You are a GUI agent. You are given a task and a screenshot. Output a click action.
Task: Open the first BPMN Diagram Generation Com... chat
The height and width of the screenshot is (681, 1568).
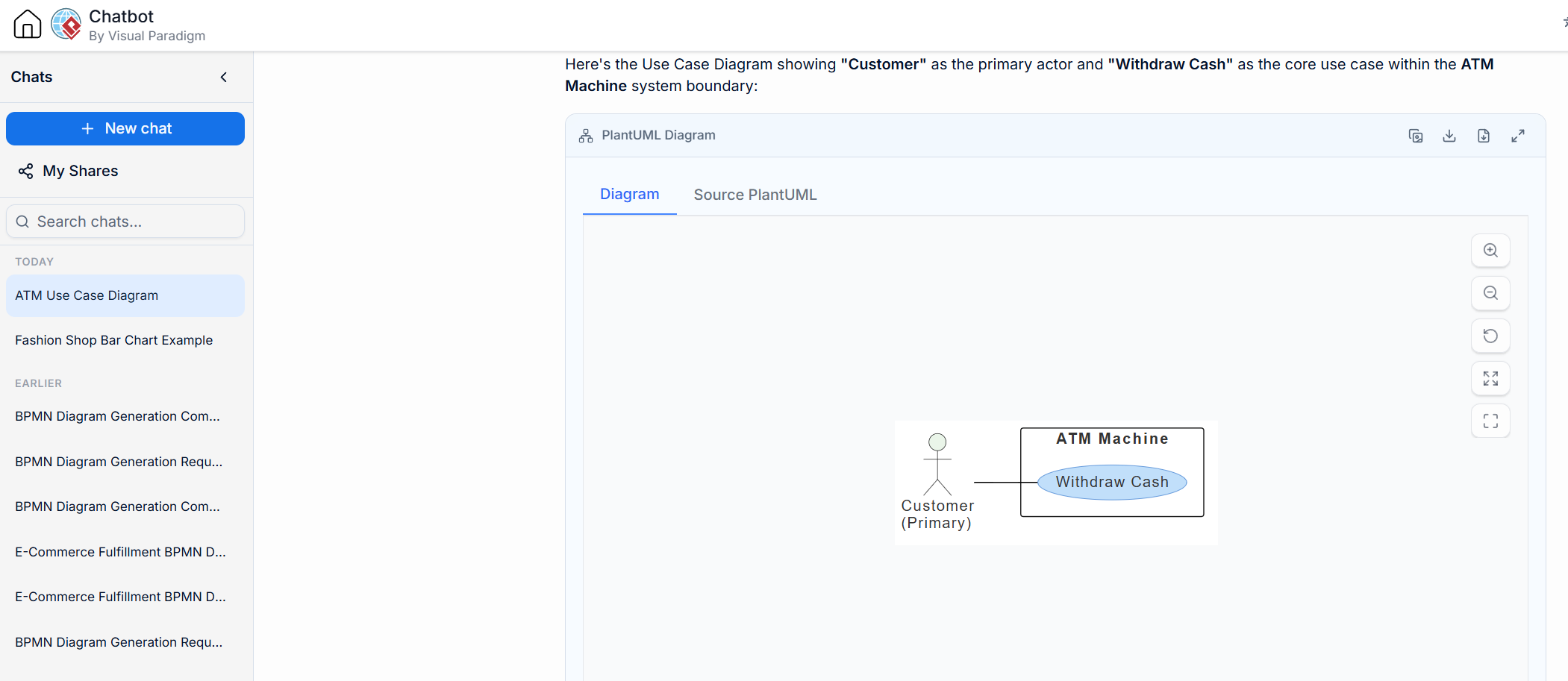(125, 416)
